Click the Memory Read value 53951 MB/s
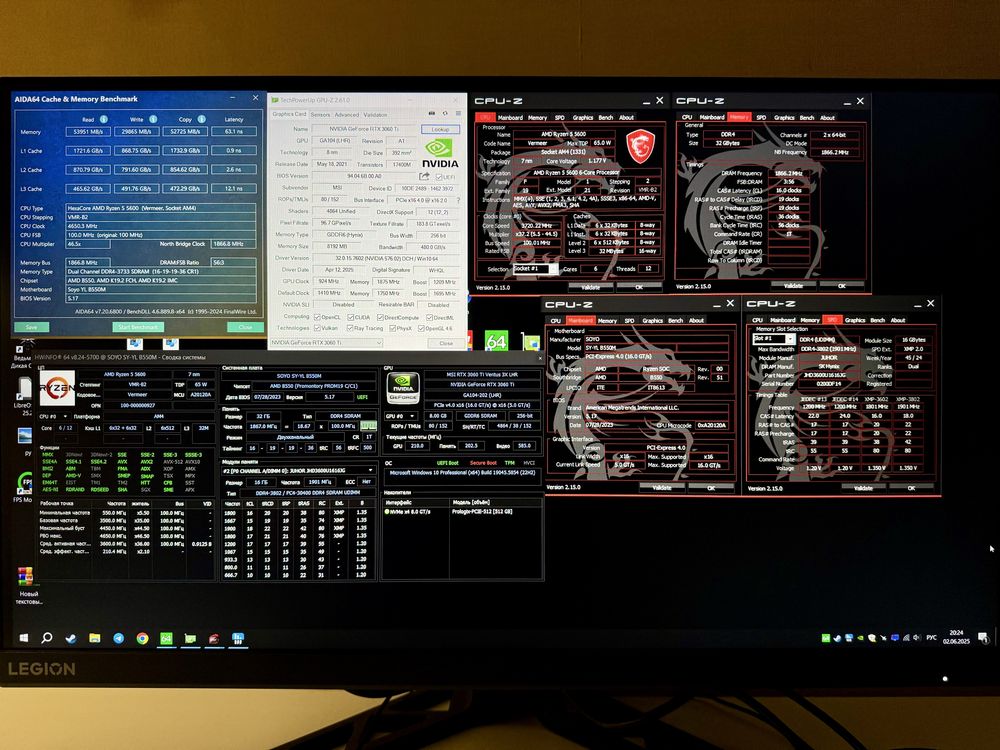This screenshot has height=750, width=1000. 88,131
